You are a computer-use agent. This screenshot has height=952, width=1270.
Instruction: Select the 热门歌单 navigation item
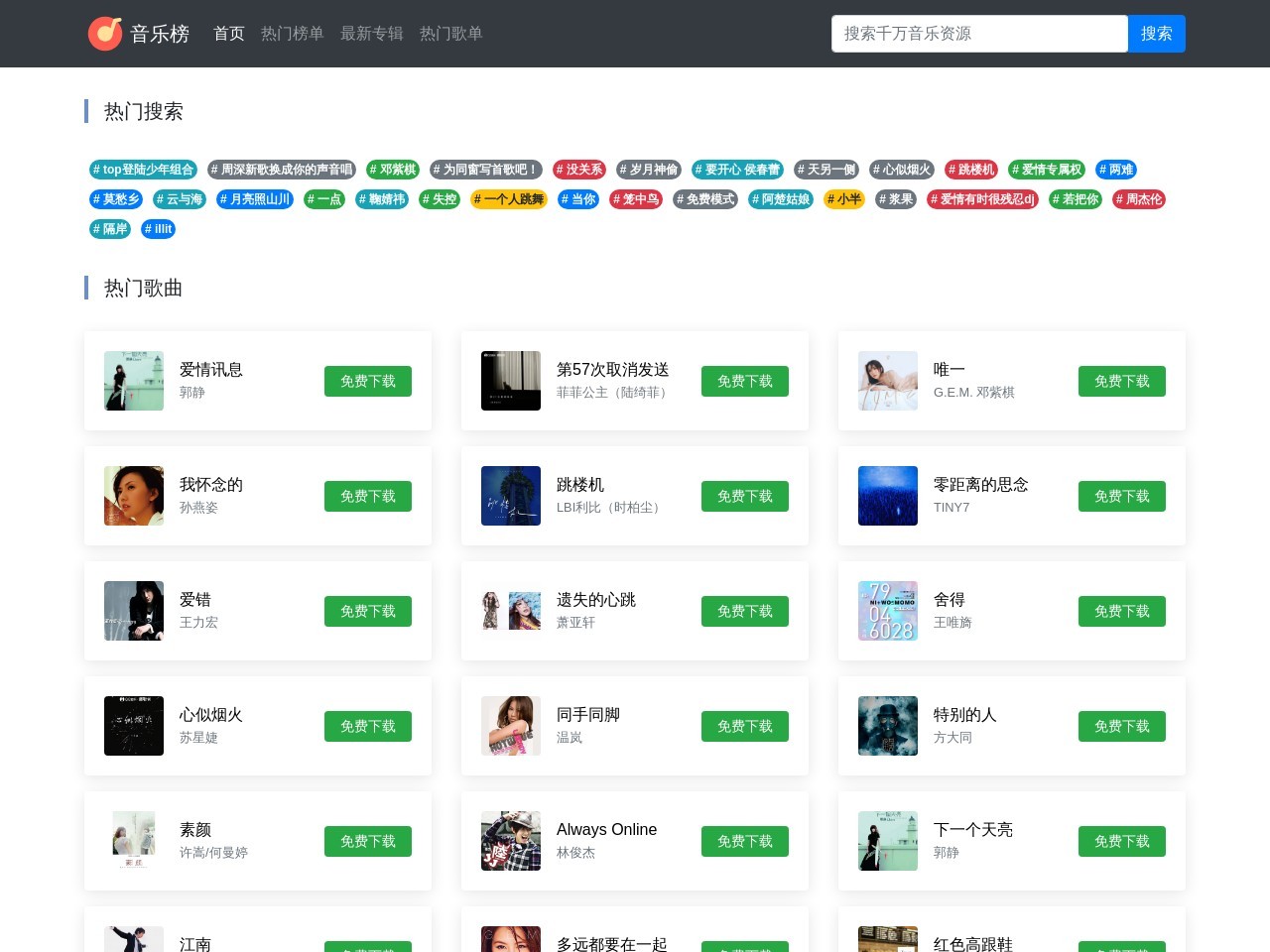[x=450, y=33]
